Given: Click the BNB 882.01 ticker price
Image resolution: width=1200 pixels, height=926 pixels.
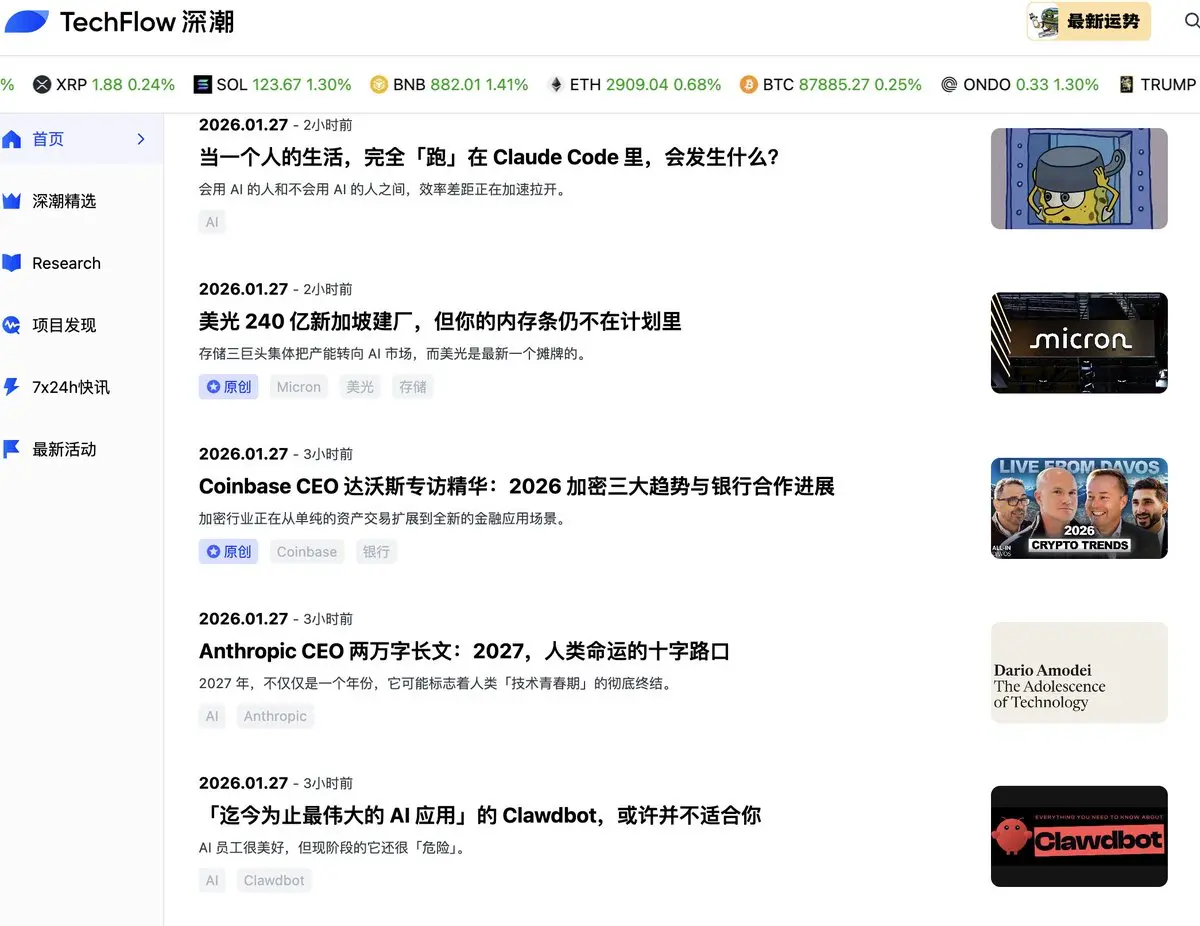Looking at the screenshot, I should click(x=455, y=85).
